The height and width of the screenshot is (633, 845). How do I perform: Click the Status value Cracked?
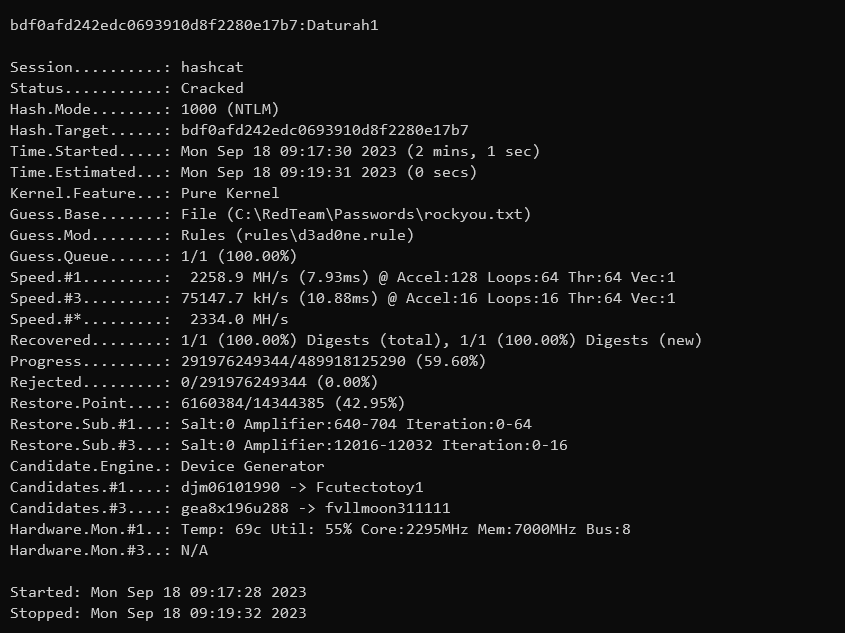tap(212, 88)
